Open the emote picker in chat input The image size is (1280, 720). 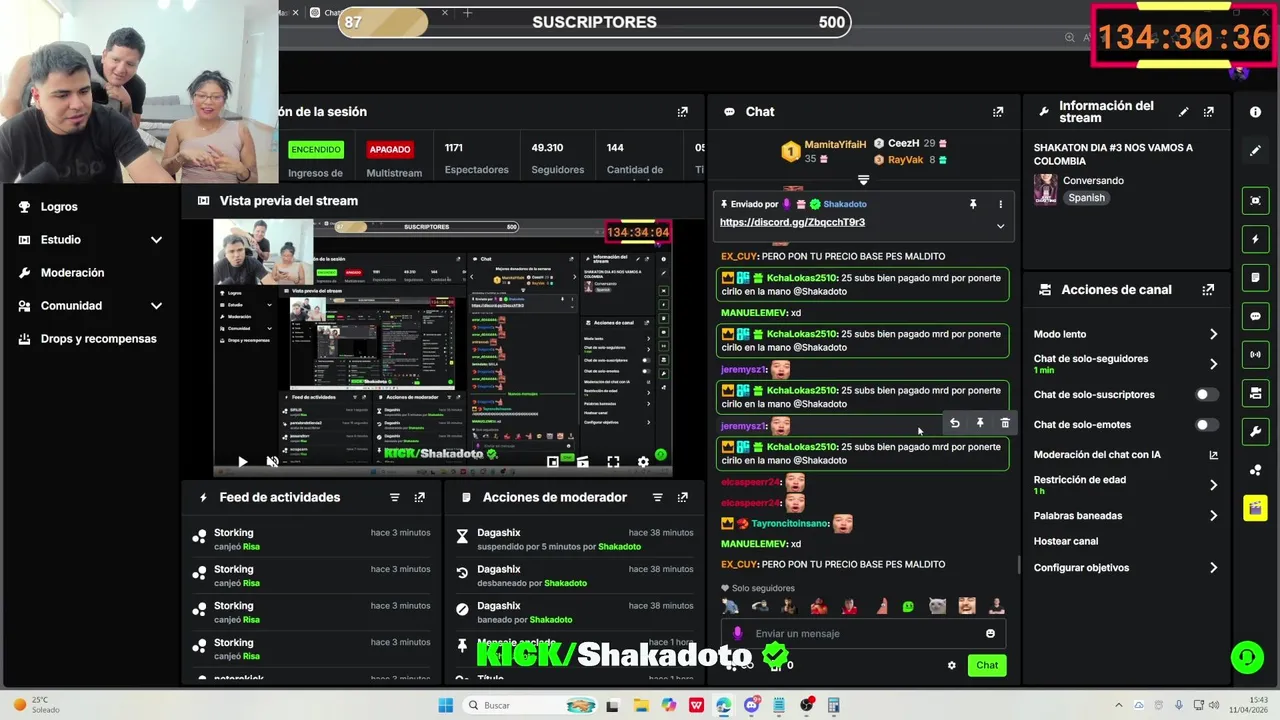pyautogui.click(x=990, y=633)
